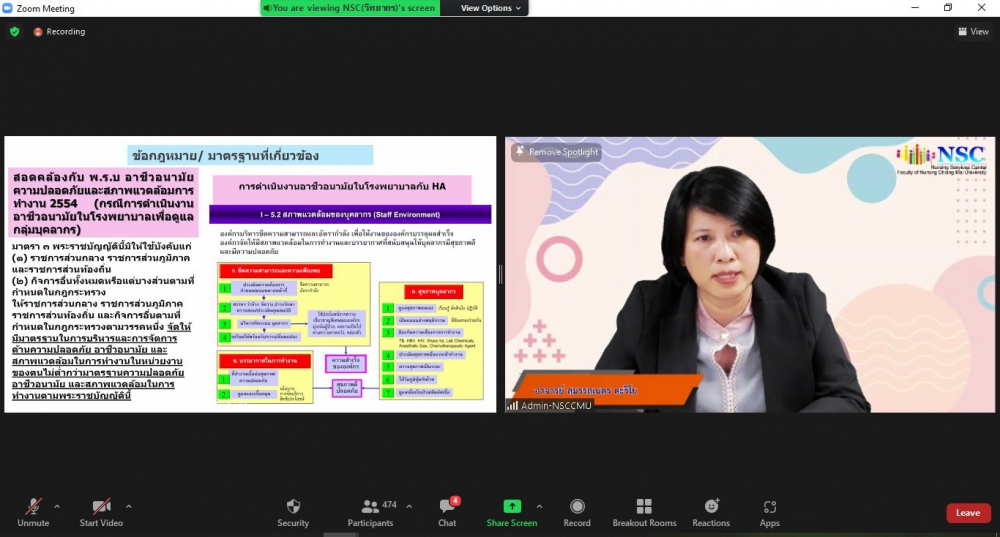Switch layout using the View button
Screen dimensions: 1000x537
[x=973, y=32]
